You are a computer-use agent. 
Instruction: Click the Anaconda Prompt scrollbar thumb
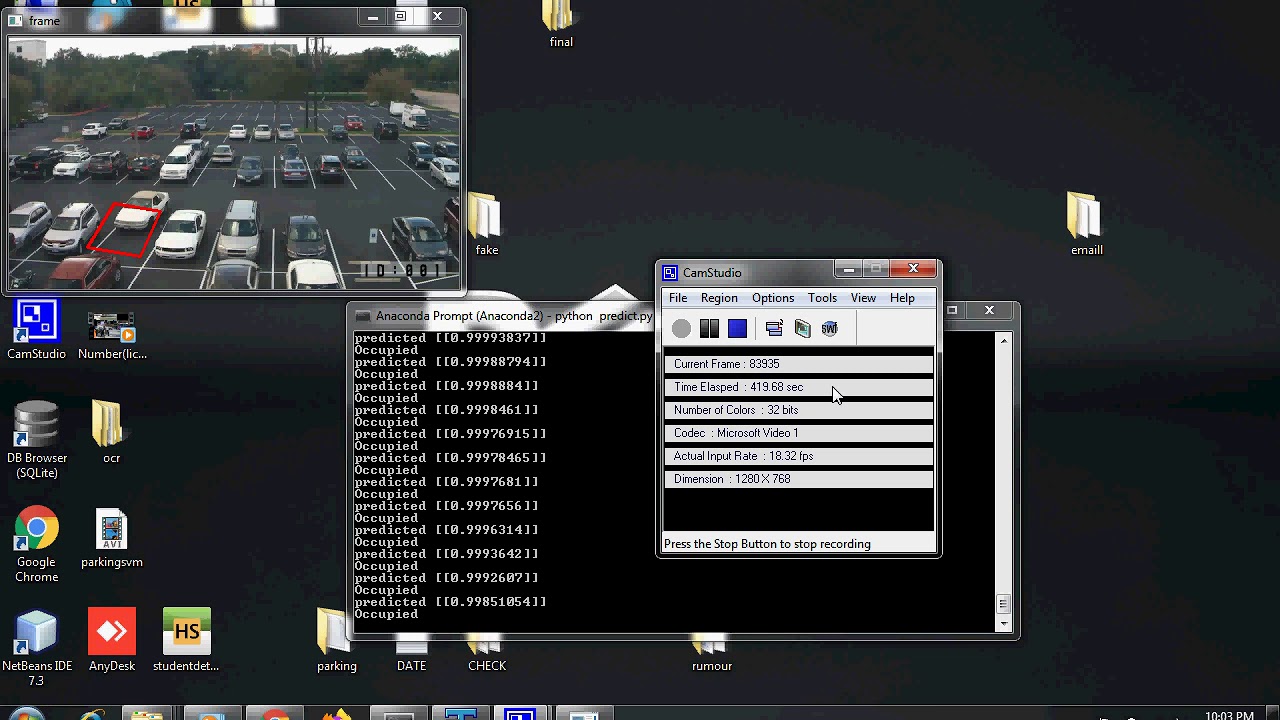point(1003,604)
